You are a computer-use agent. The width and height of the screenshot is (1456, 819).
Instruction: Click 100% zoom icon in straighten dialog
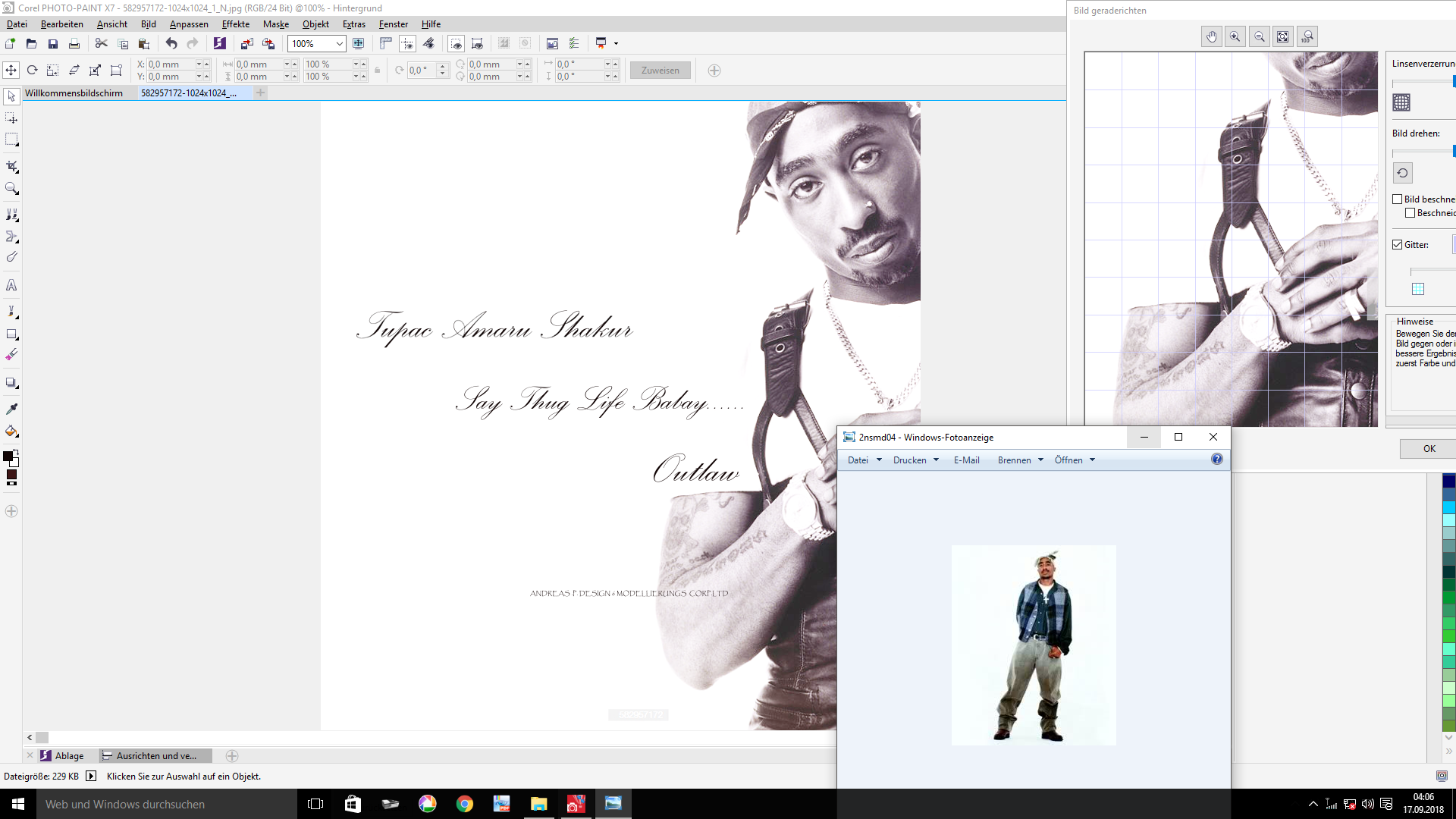click(1307, 36)
